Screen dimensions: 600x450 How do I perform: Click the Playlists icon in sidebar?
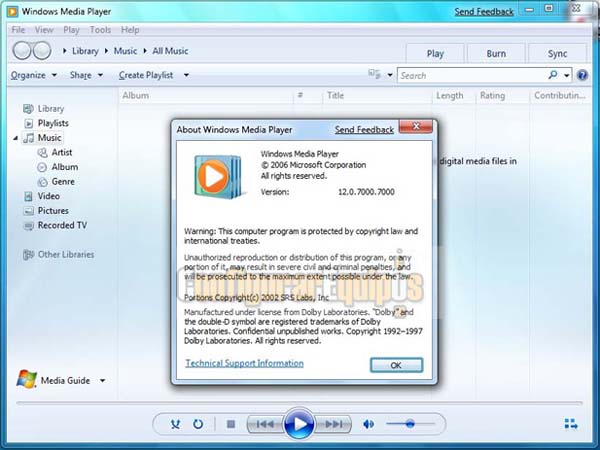coord(29,123)
